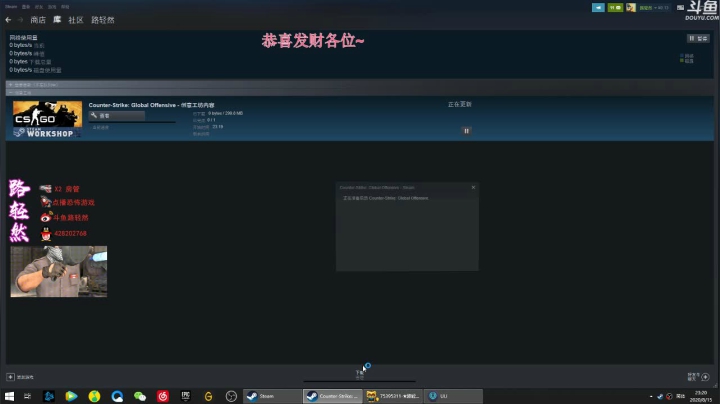This screenshot has width=720, height=404.
Task: Switch to the UU taskbar window
Action: point(454,396)
